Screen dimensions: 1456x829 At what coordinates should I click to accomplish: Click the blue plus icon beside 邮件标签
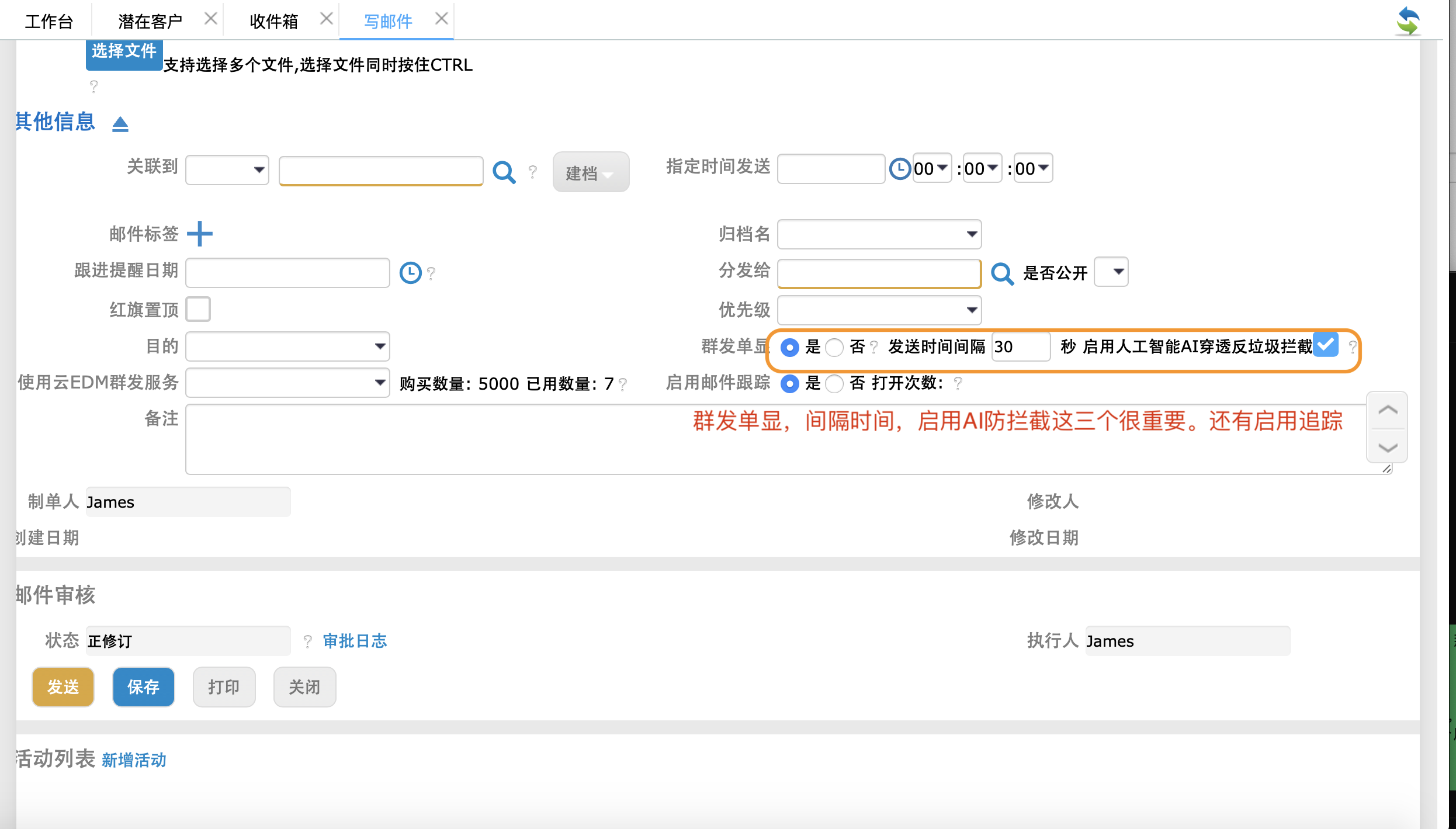click(200, 234)
